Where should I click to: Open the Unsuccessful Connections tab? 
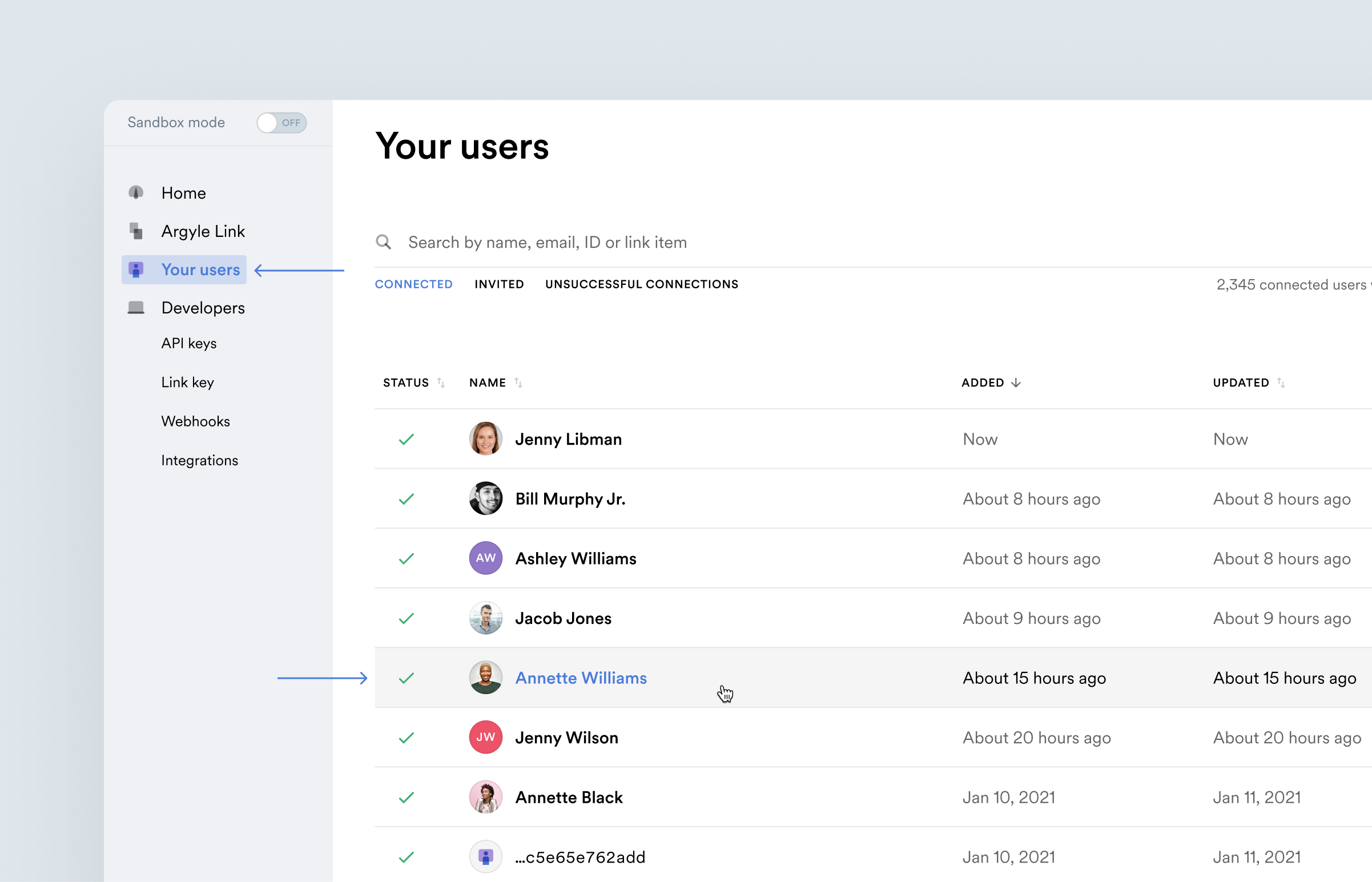click(641, 284)
